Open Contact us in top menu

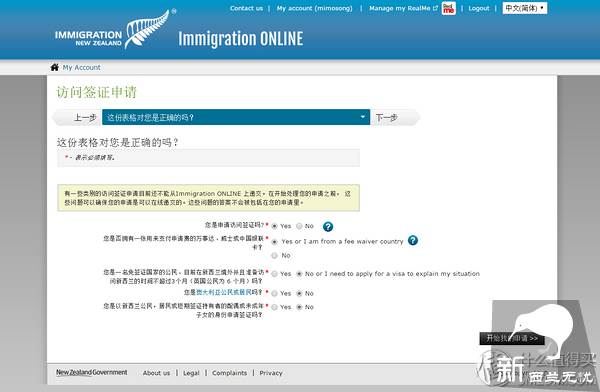pos(246,8)
